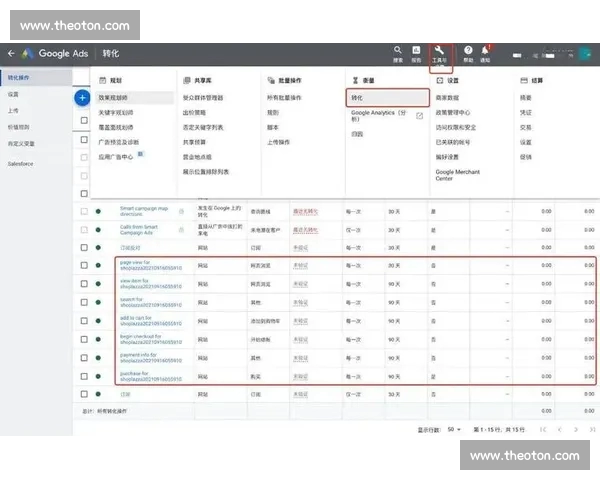This screenshot has width=600, height=480.
Task: Open the help question mark icon
Action: point(468,51)
